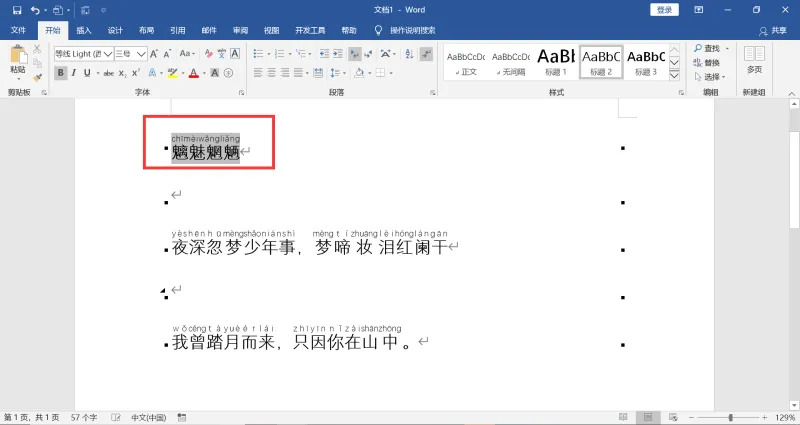Toggle strikethrough abc formatting
The height and width of the screenshot is (425, 800).
pyautogui.click(x=108, y=73)
